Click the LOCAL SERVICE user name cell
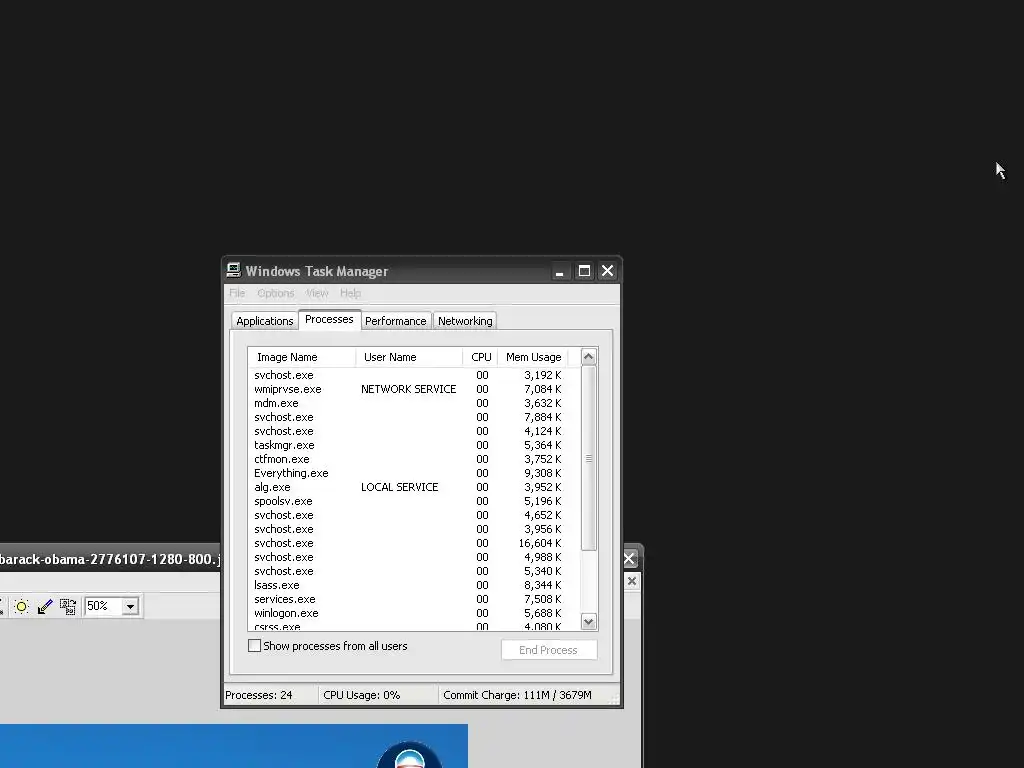 (400, 487)
